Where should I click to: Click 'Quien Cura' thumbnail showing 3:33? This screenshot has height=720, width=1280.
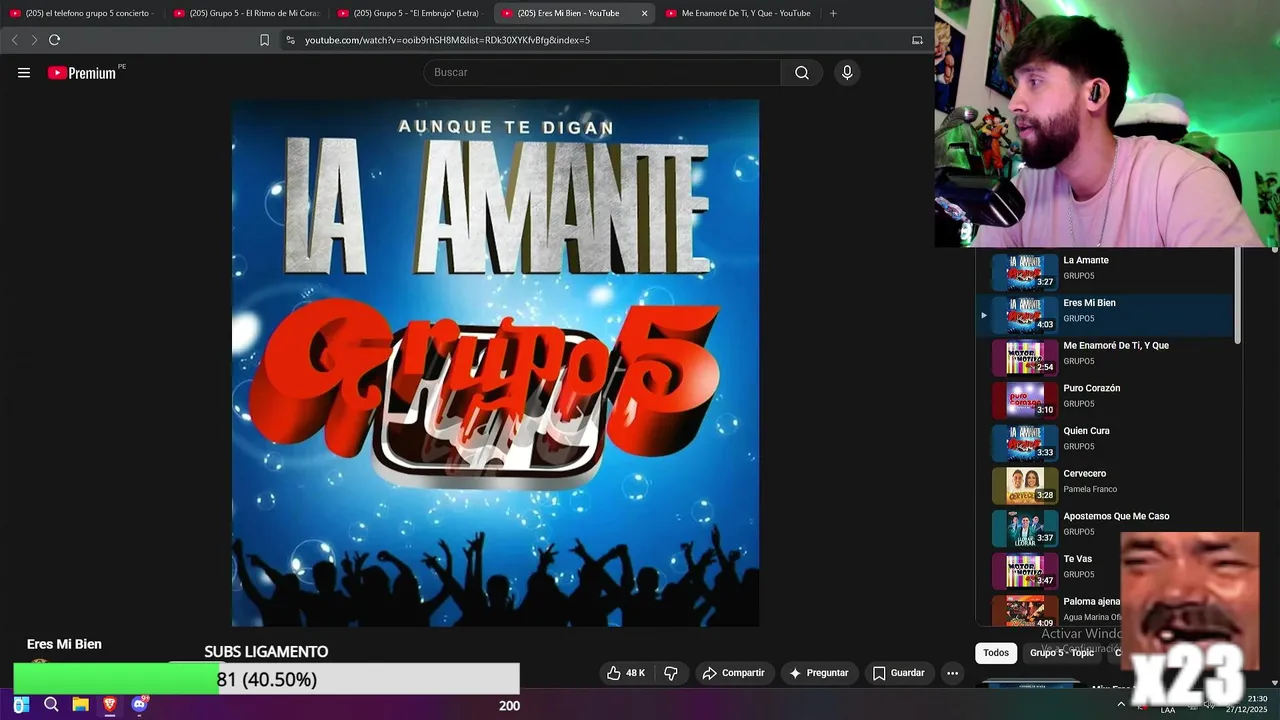1025,443
